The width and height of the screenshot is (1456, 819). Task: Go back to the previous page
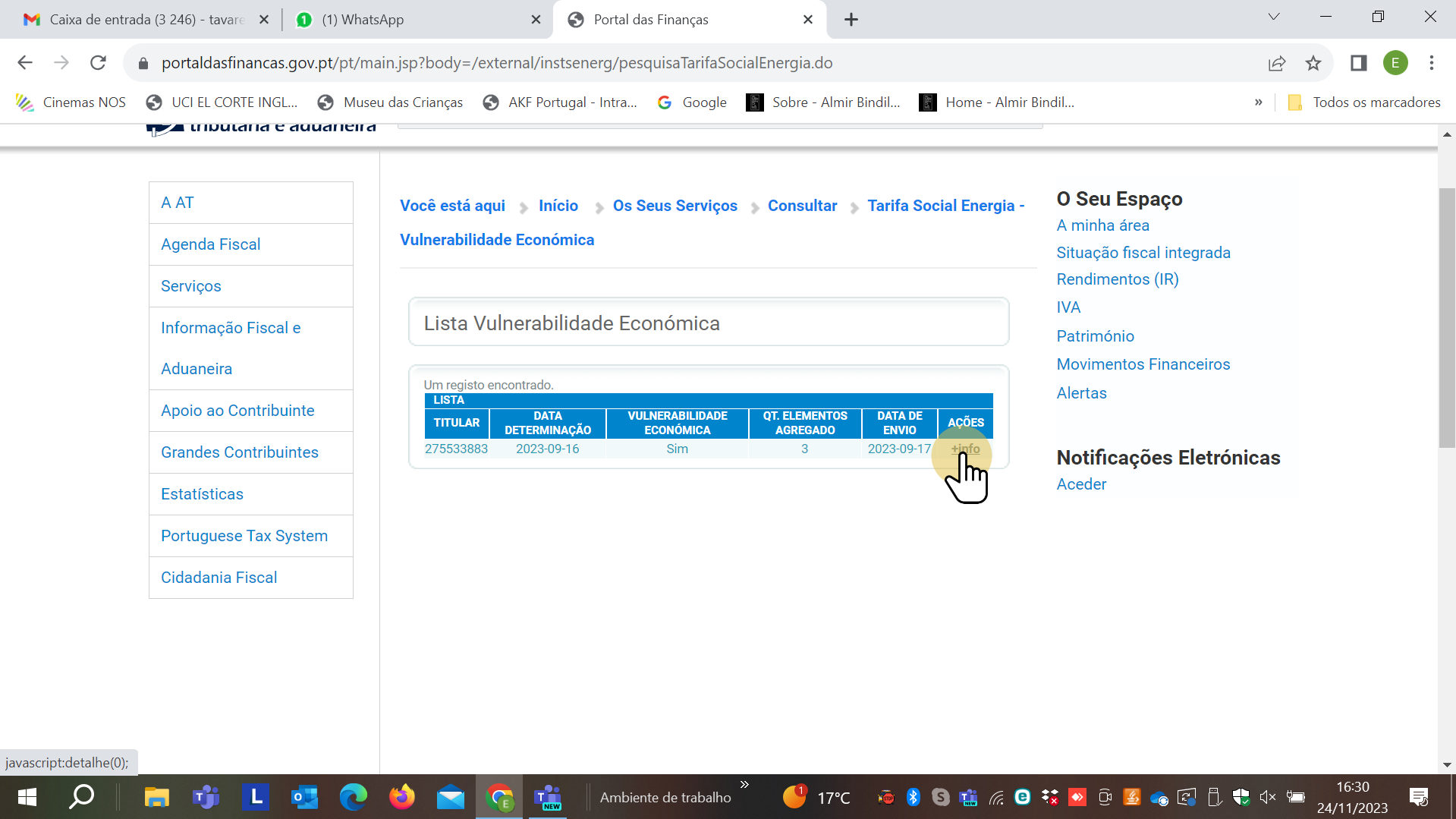(x=25, y=63)
